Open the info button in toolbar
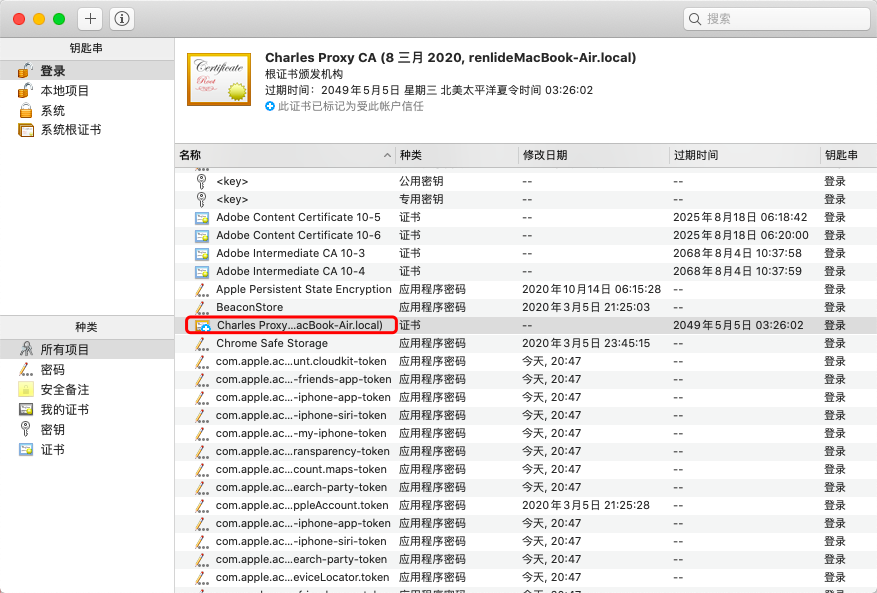The width and height of the screenshot is (877, 593). (122, 19)
